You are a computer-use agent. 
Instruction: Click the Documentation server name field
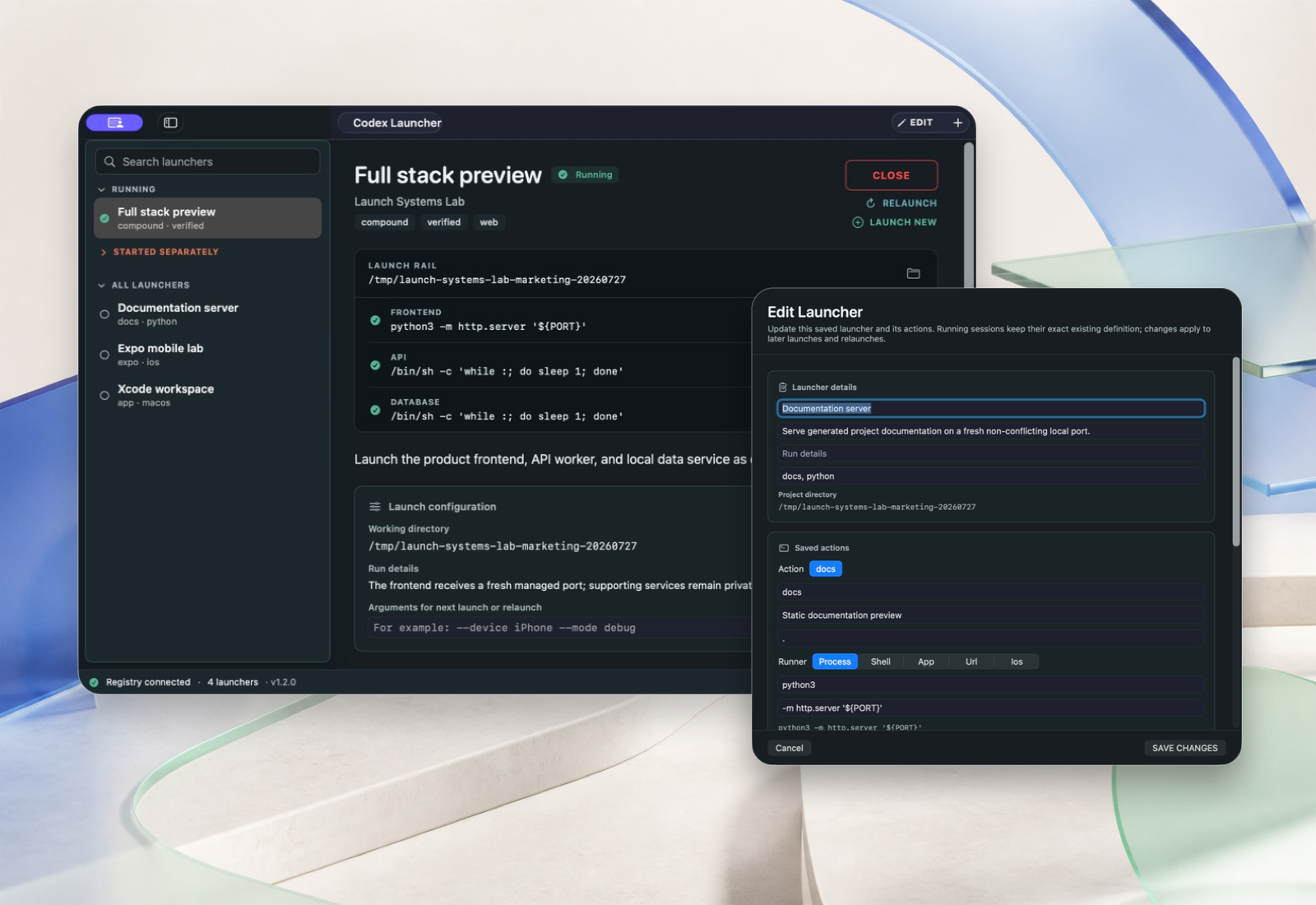coord(991,408)
